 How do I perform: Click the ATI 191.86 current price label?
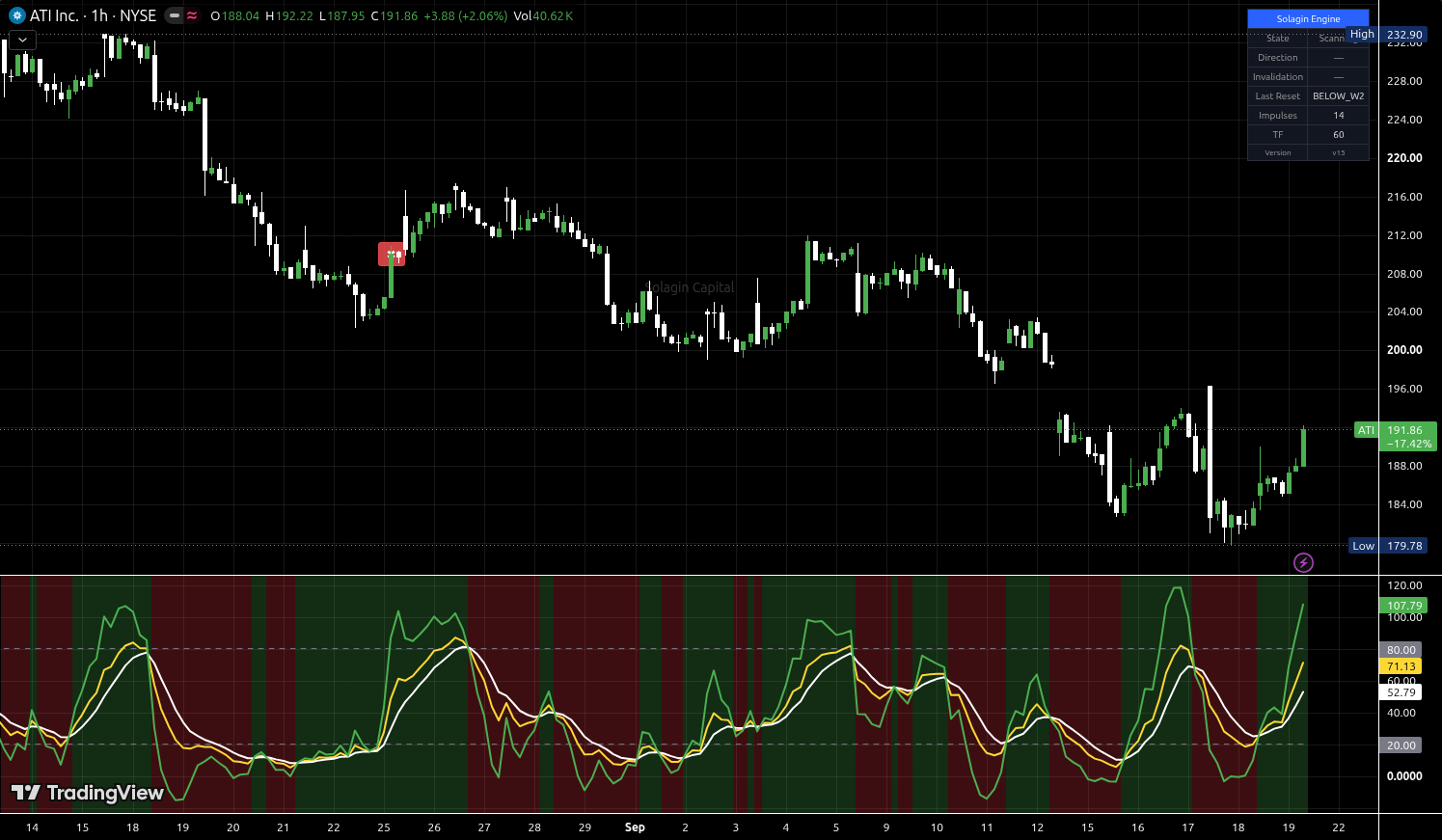click(x=1396, y=437)
